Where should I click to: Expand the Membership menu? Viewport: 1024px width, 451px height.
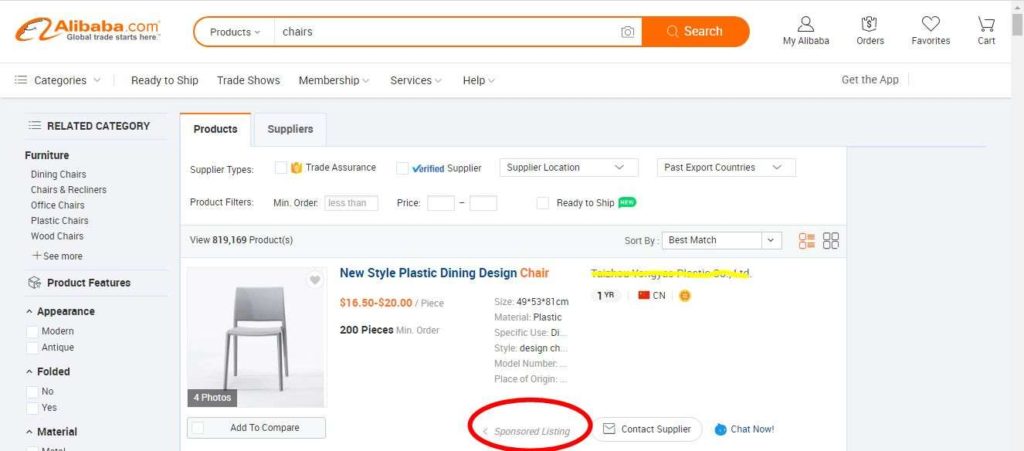334,80
